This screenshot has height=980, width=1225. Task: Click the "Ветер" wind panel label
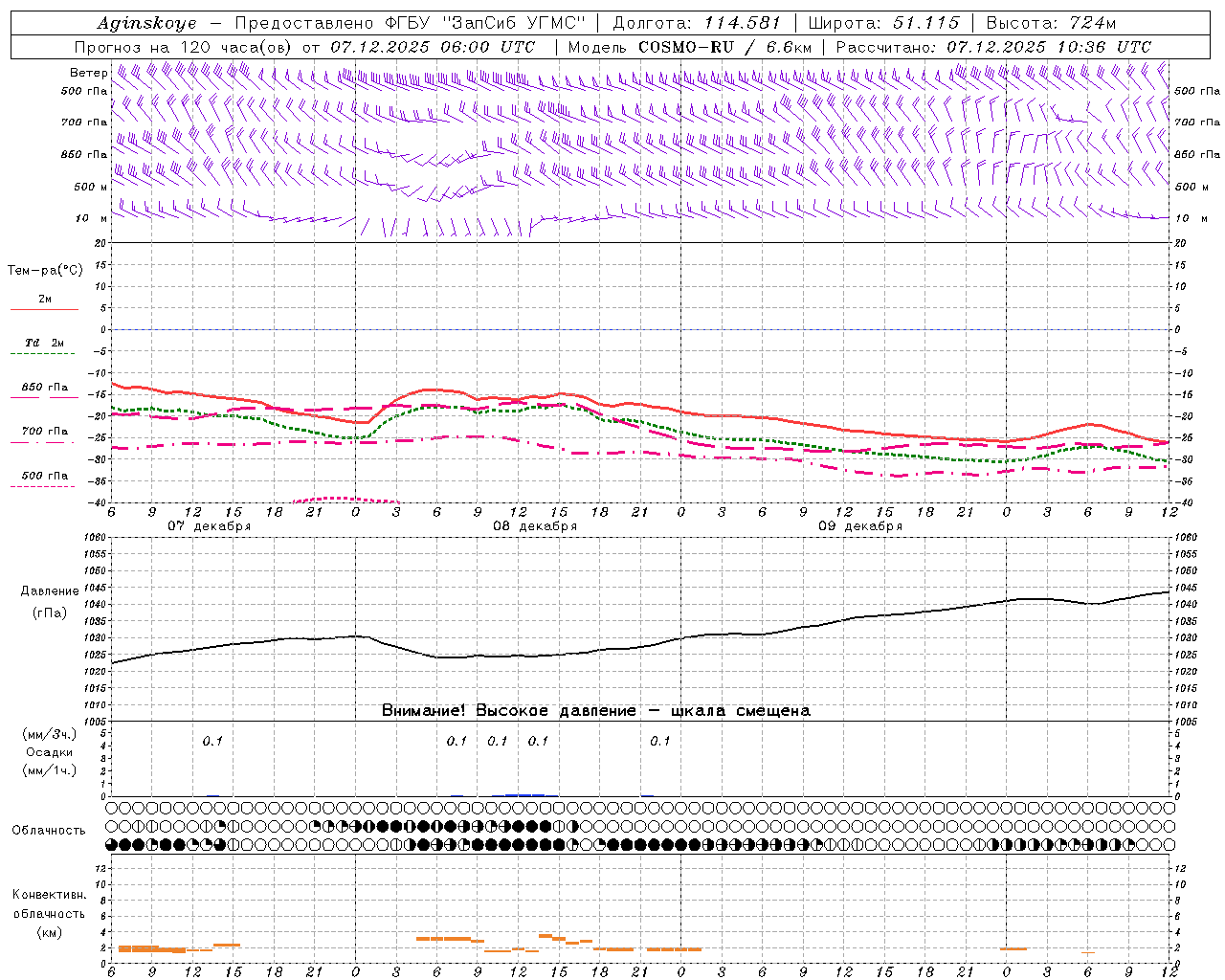[x=88, y=73]
